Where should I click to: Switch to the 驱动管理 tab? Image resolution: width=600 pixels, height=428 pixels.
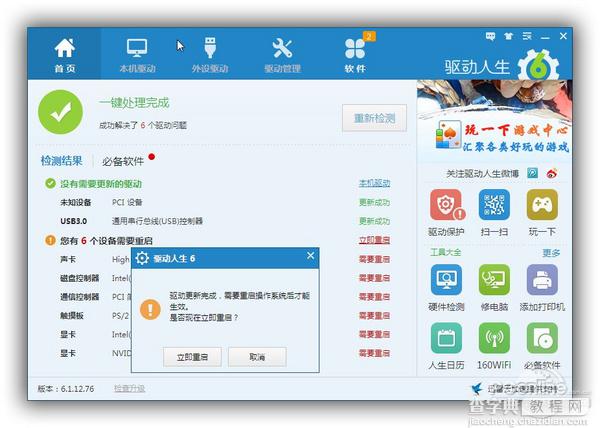pos(282,55)
